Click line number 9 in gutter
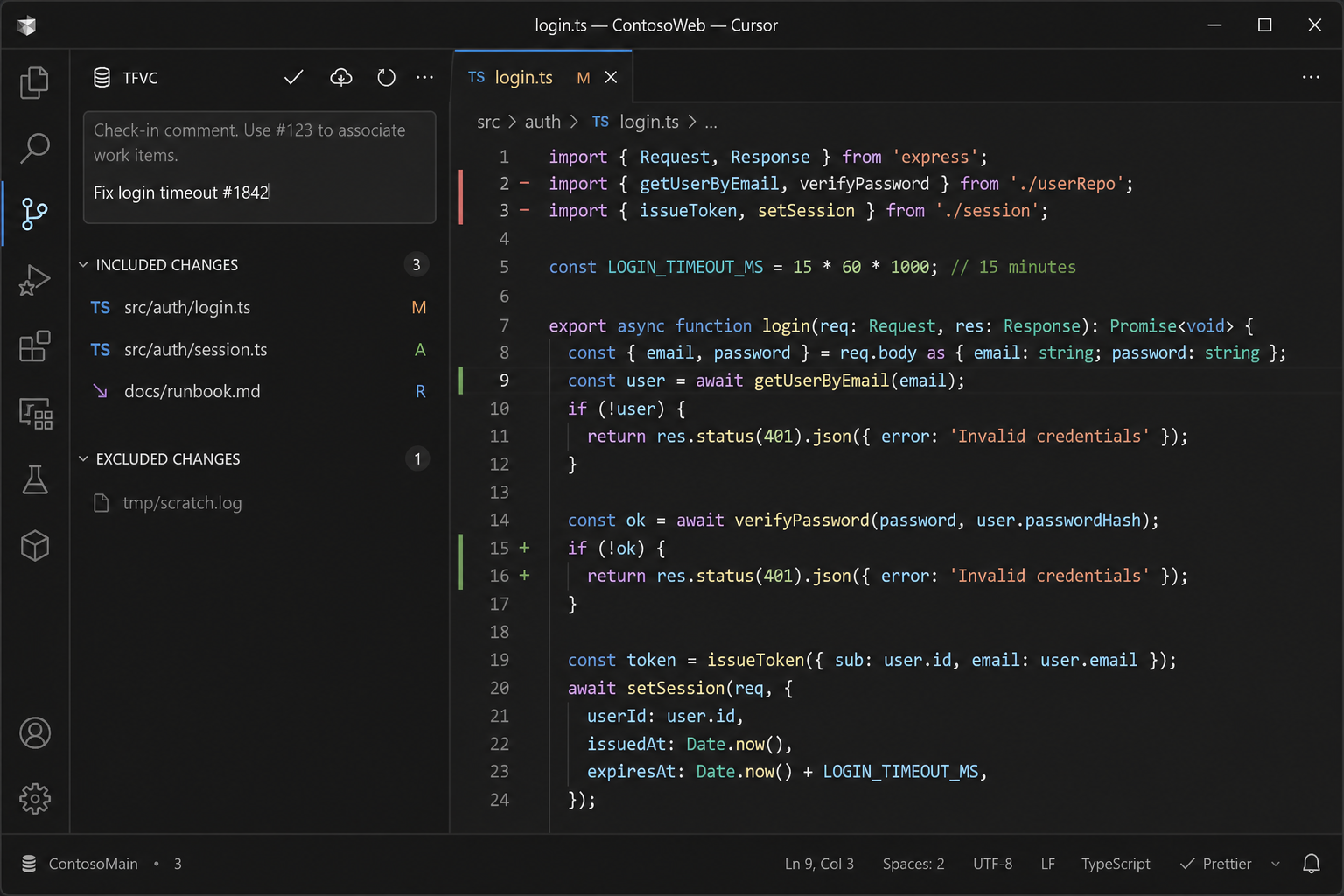Viewport: 1344px width, 896px height. pyautogui.click(x=504, y=381)
